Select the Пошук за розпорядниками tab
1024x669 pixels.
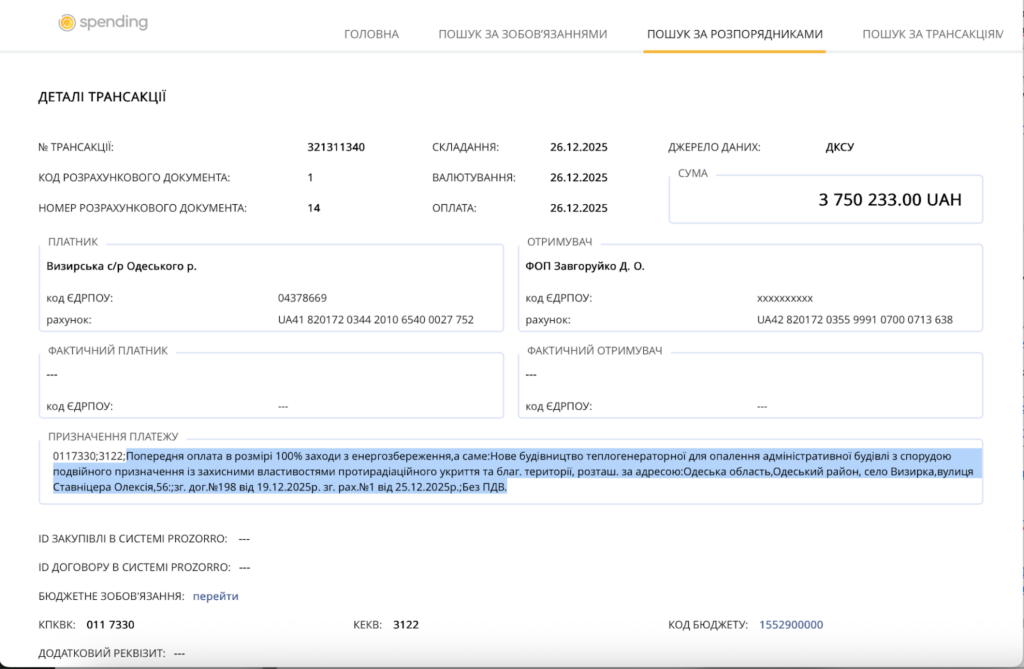[735, 34]
